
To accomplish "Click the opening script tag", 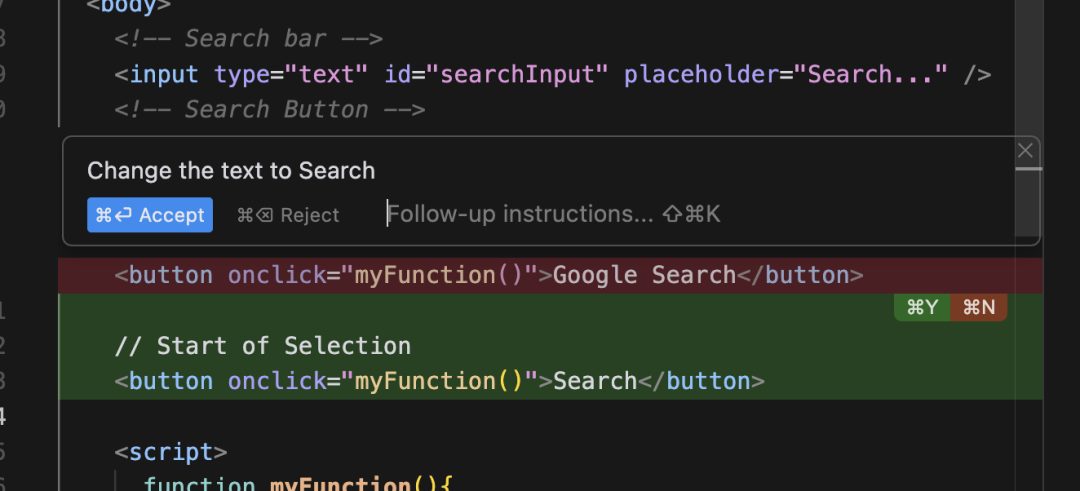I will pos(171,451).
